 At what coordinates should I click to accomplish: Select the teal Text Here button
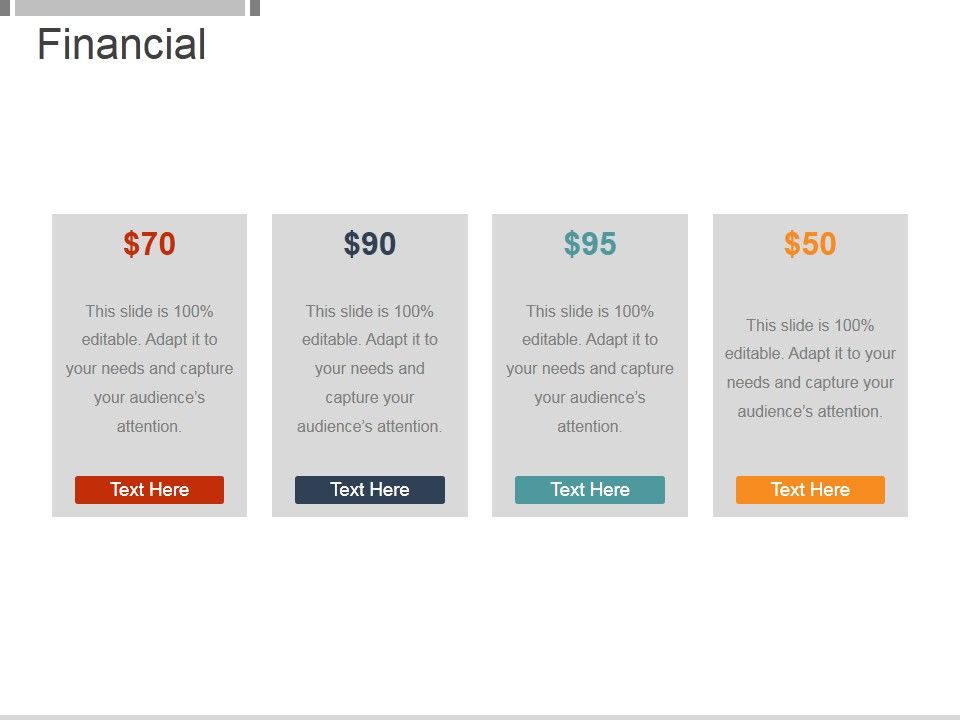589,490
